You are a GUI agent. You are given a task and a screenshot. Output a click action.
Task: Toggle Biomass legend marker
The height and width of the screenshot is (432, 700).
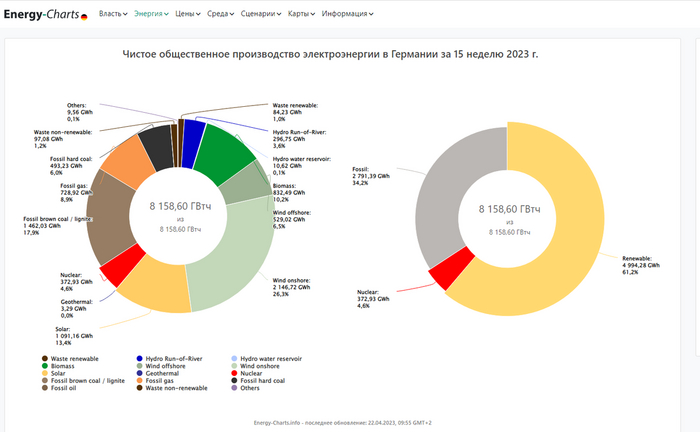[44, 365]
